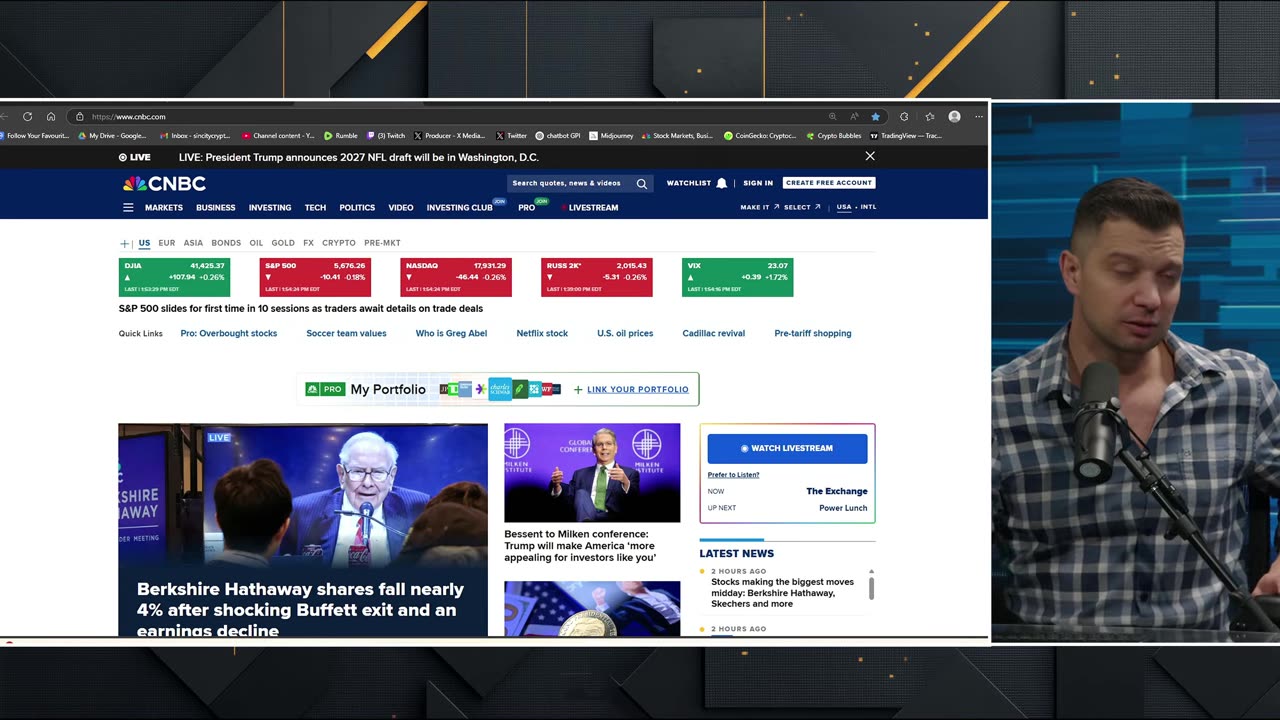Screen dimensions: 1280x720
Task: Open the PRO menu item
Action: [x=527, y=208]
